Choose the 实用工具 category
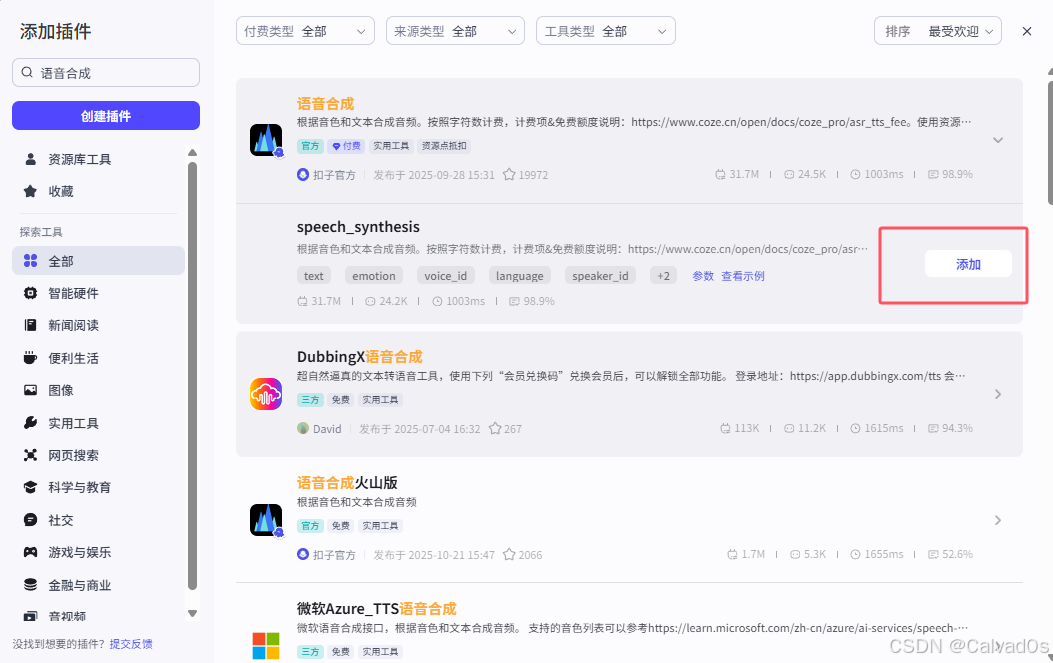1053x663 pixels. (x=98, y=423)
